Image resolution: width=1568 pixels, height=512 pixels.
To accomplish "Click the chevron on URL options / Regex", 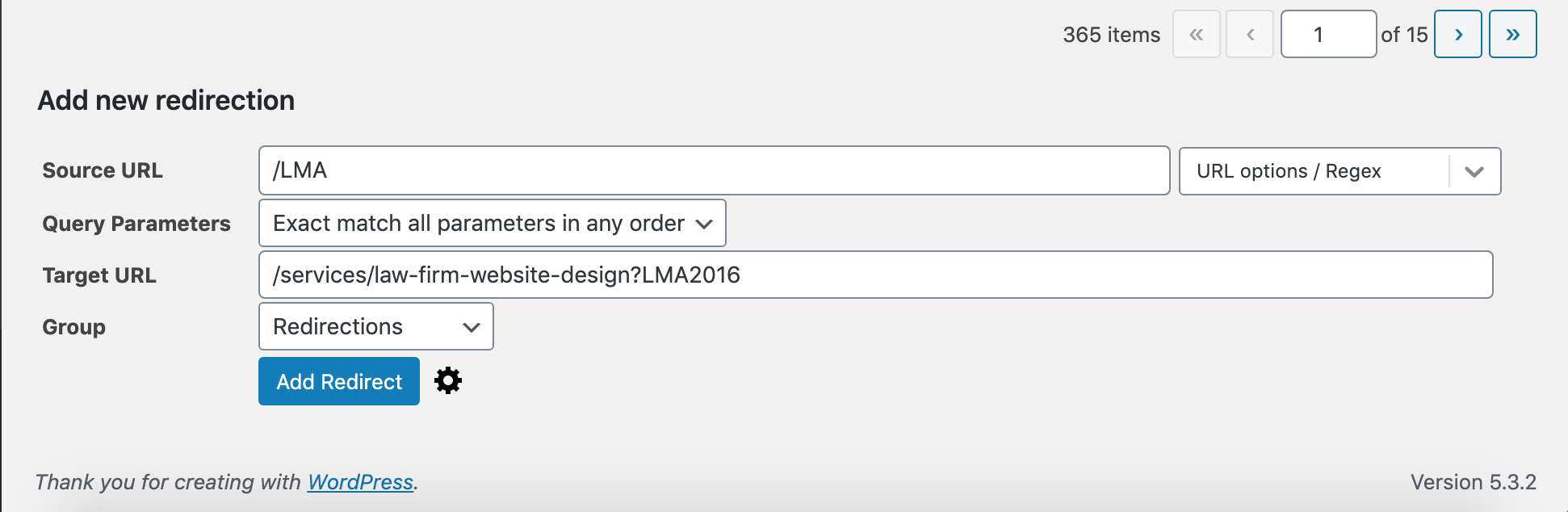I will (1474, 171).
